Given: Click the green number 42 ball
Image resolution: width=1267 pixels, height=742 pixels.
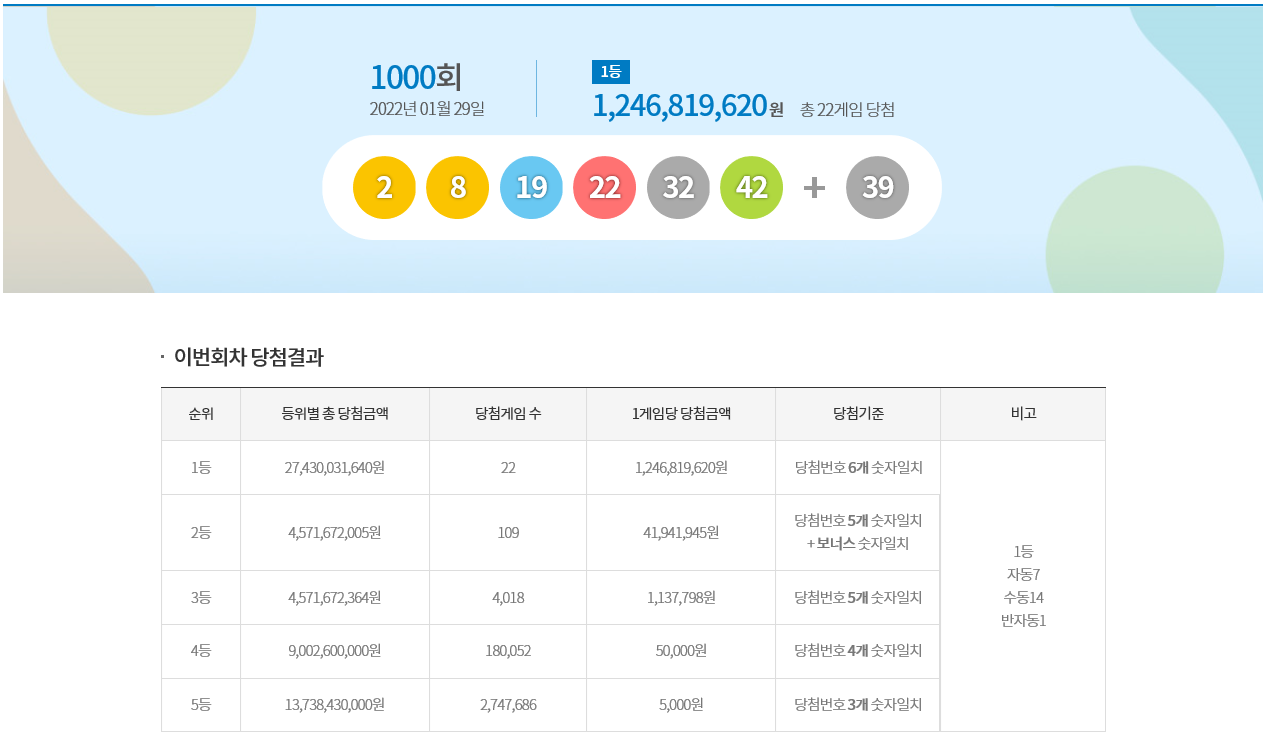Looking at the screenshot, I should pos(751,187).
